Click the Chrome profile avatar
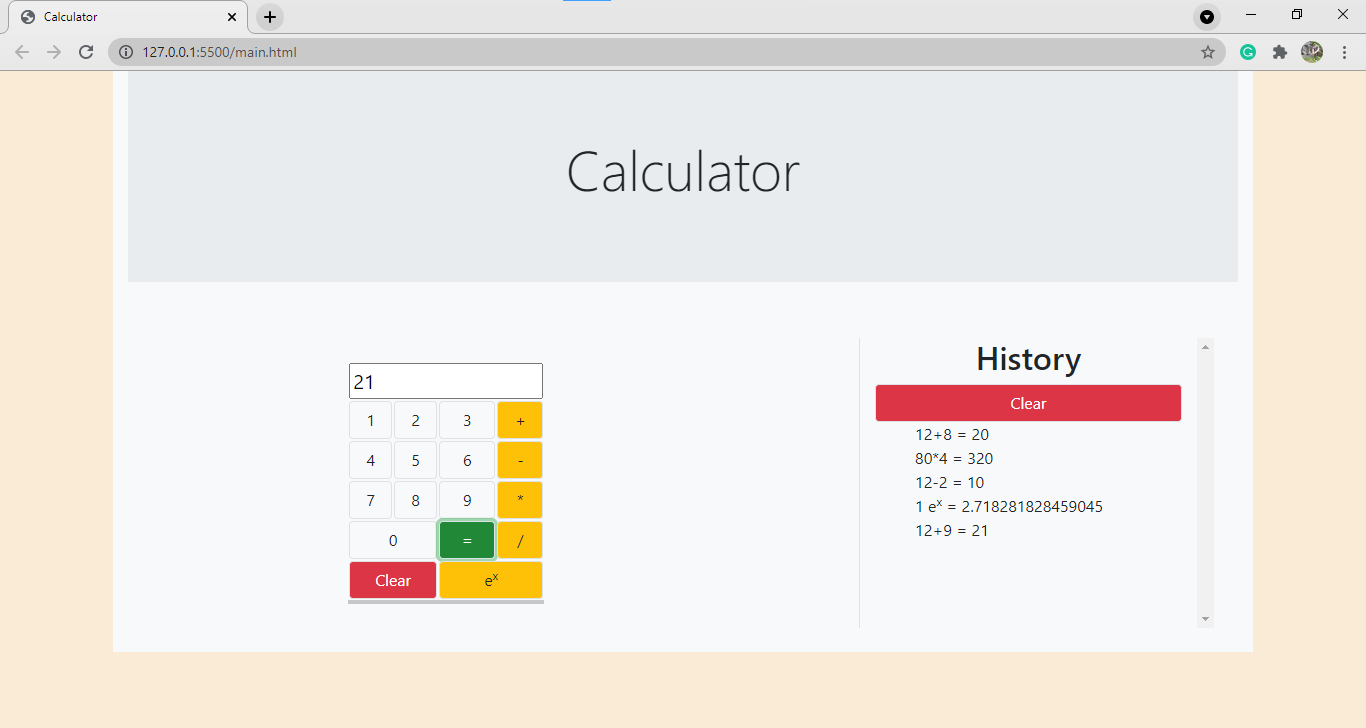1366x728 pixels. pos(1311,52)
